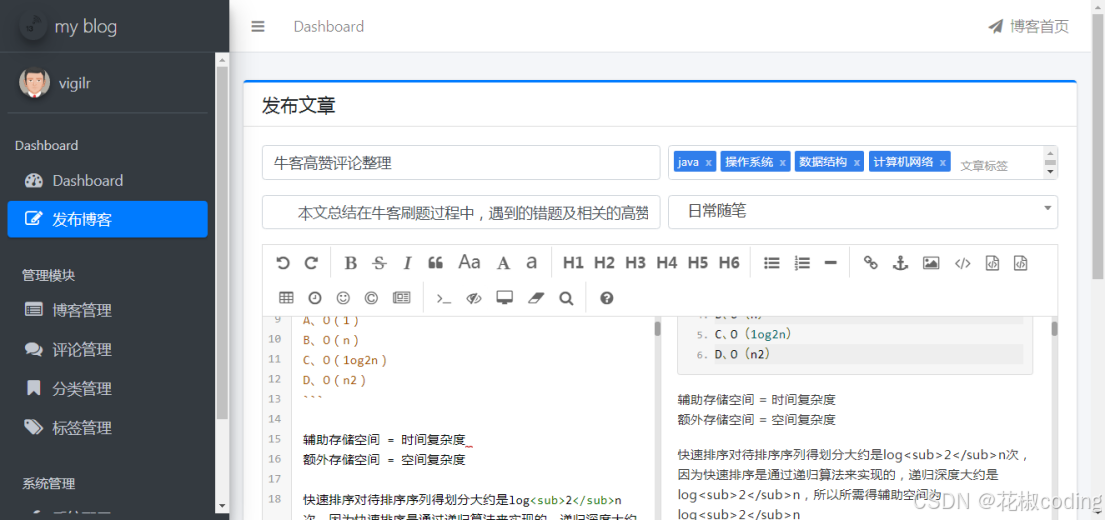Viewport: 1106px width, 521px height.
Task: Insert inline code with </> icon
Action: (x=963, y=263)
